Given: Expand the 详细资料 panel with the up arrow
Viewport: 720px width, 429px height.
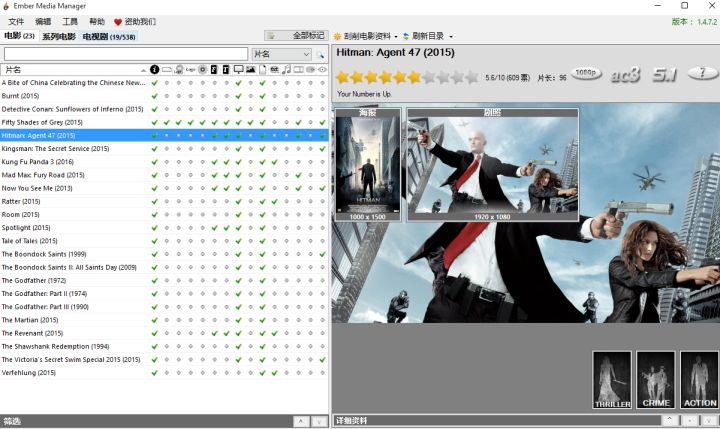Looking at the screenshot, I should pos(669,420).
